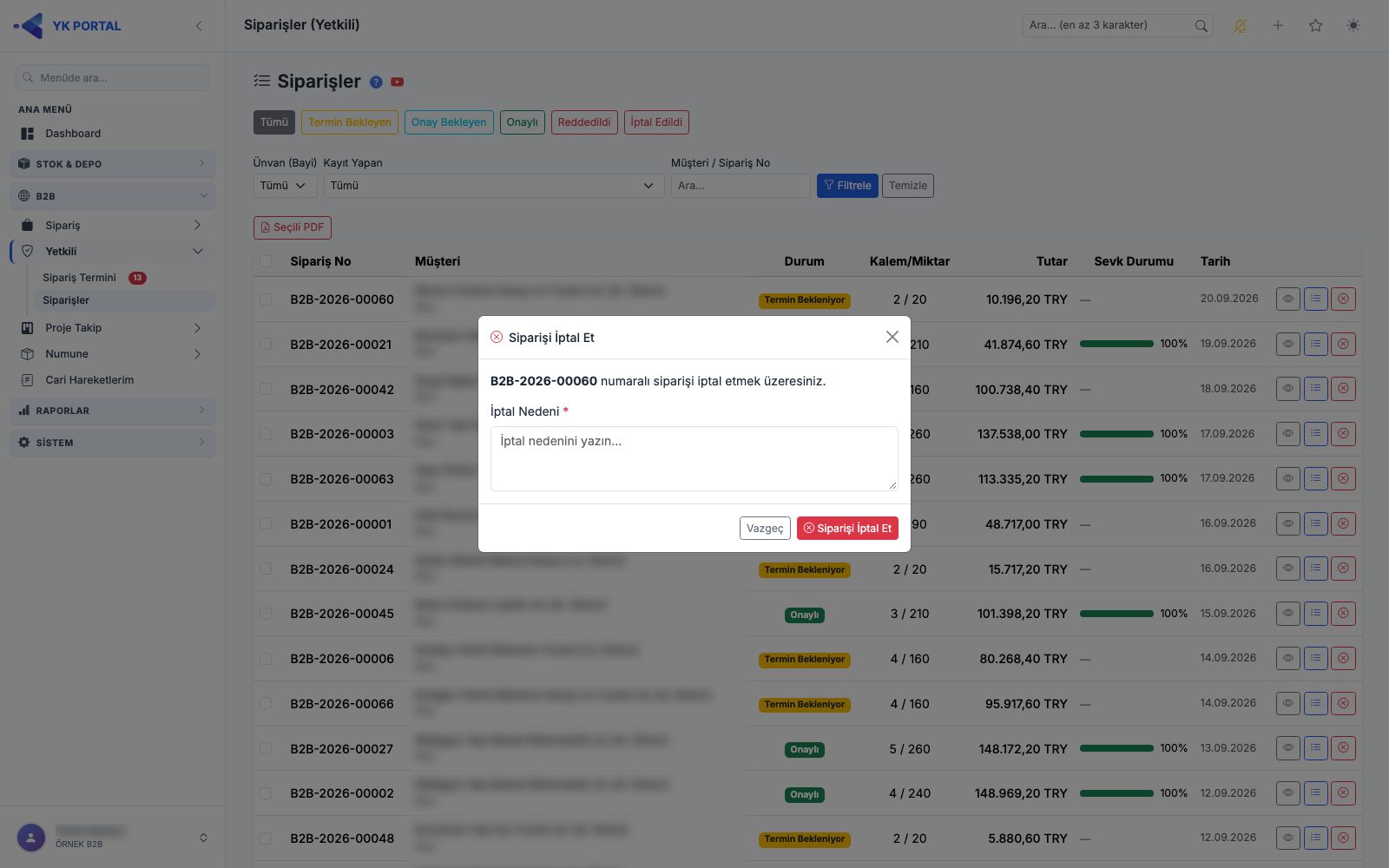Screen dimensions: 1389x868
Task: Confirm with the red Siparişi İptal Et button
Action: (847, 528)
